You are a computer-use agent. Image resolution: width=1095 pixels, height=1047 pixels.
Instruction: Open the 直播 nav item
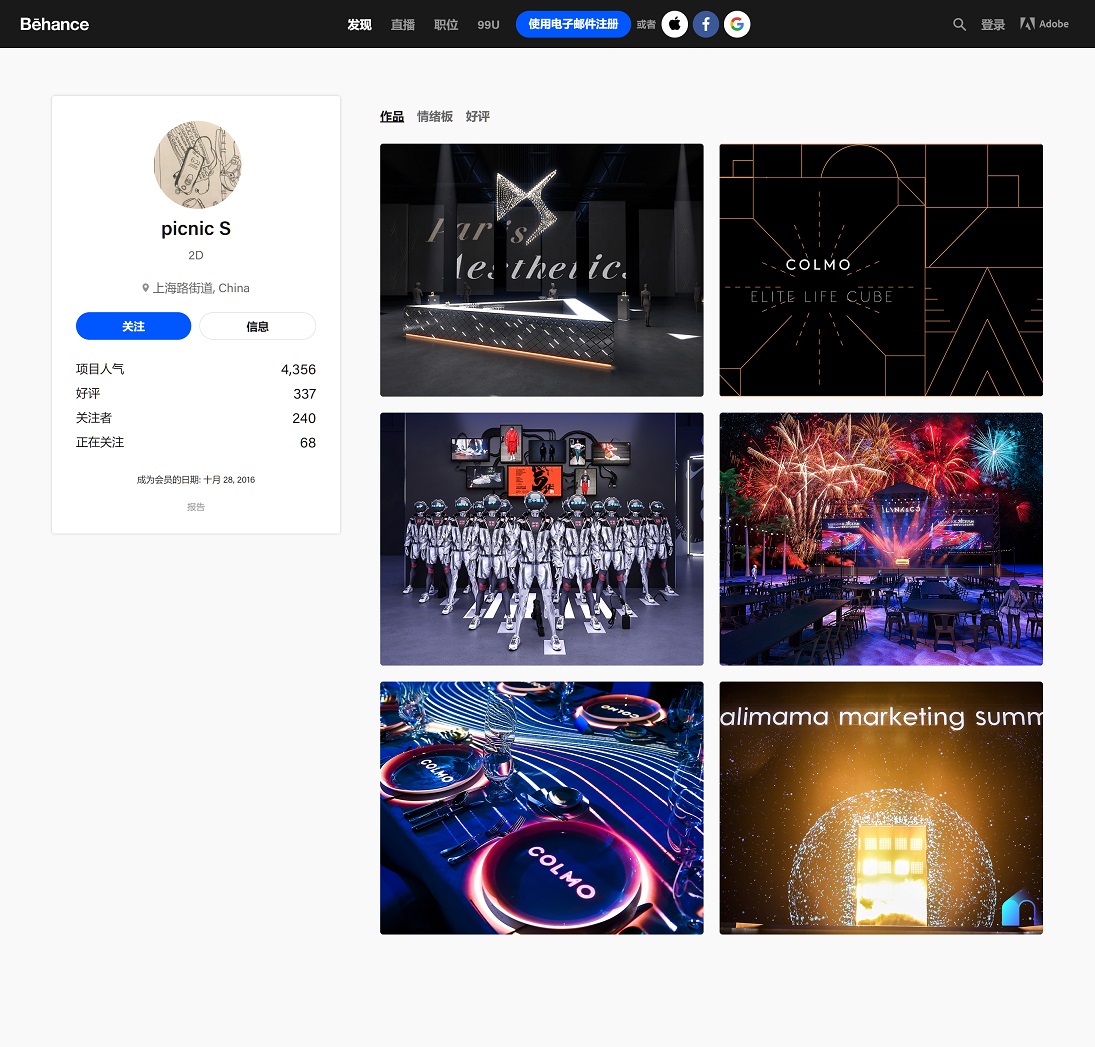click(403, 24)
